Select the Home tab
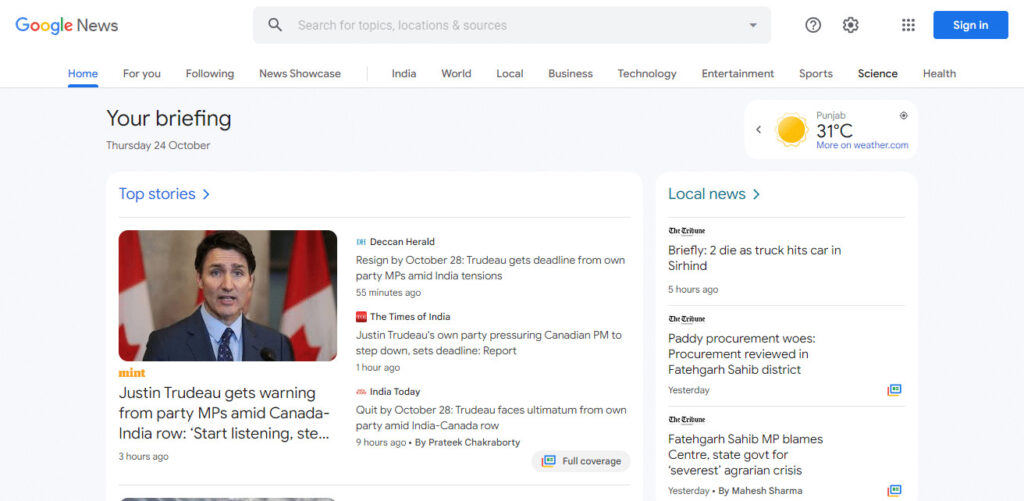Screen dimensions: 1024x501 pyautogui.click(x=83, y=74)
